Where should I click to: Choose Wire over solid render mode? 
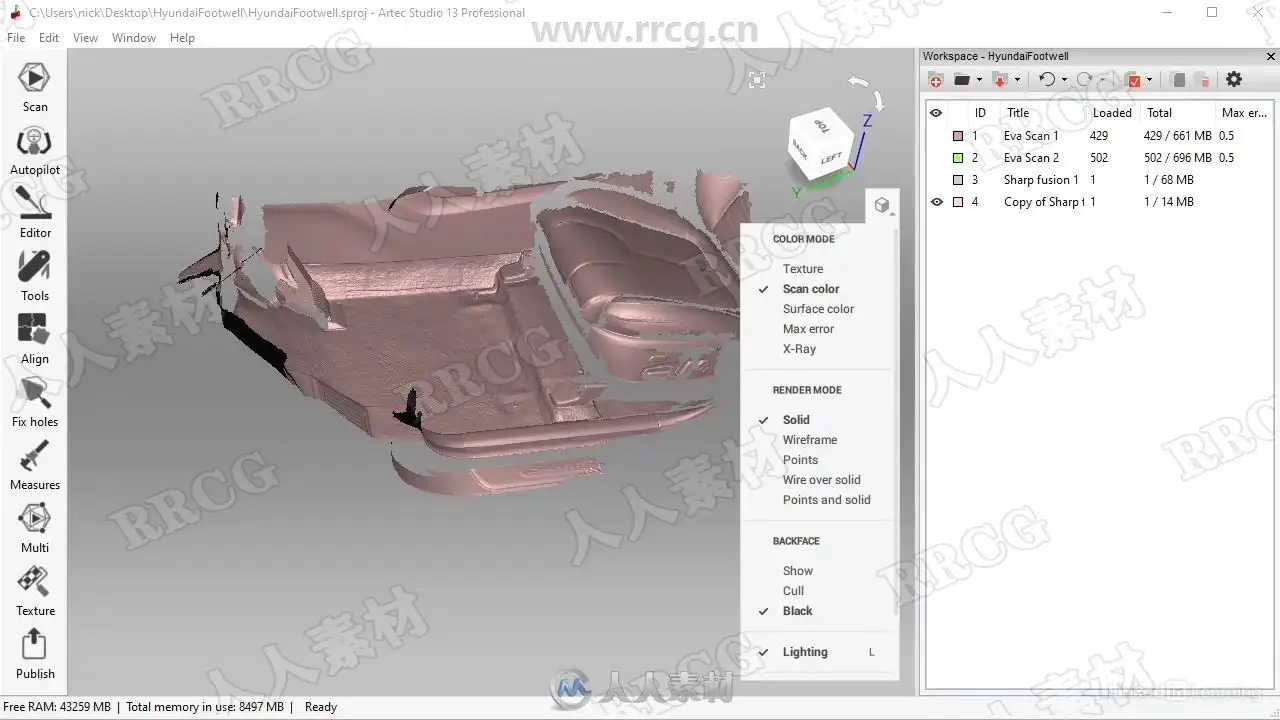(821, 480)
